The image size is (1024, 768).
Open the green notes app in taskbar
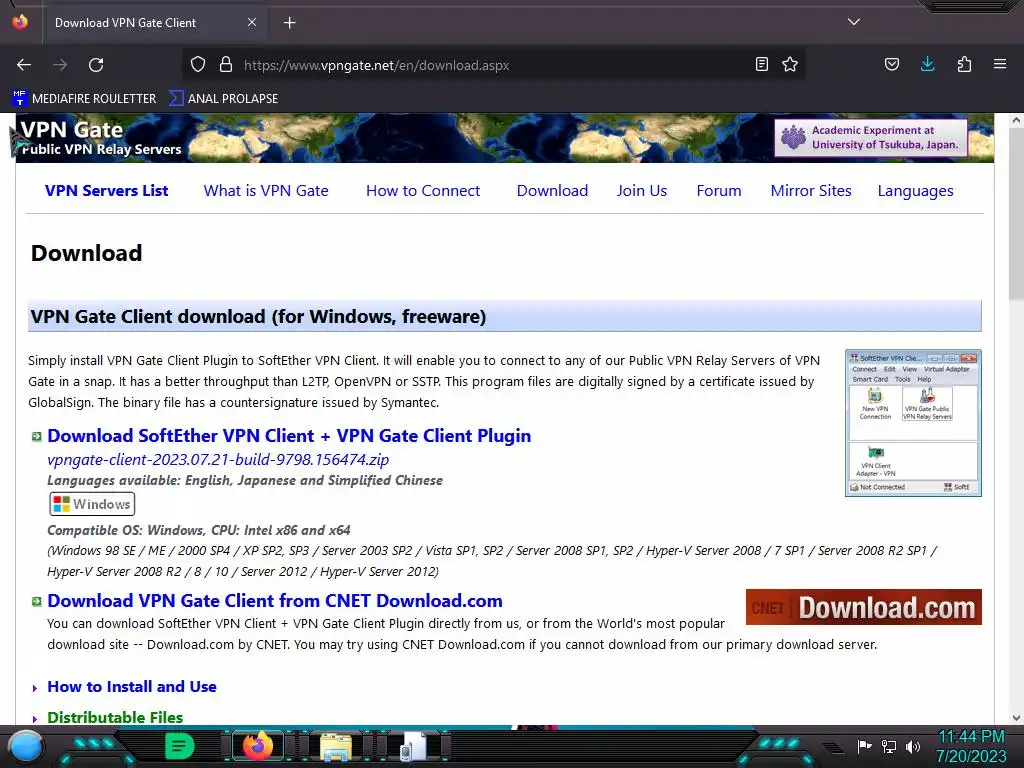click(180, 746)
